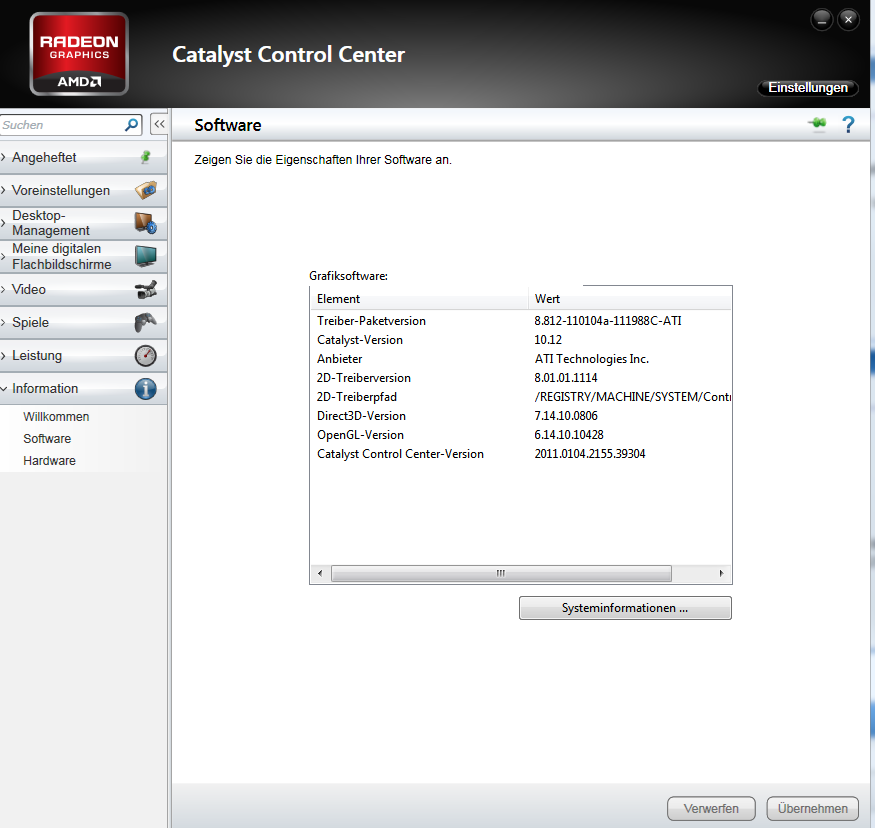Click the value 6.14.10.10428

pos(569,435)
